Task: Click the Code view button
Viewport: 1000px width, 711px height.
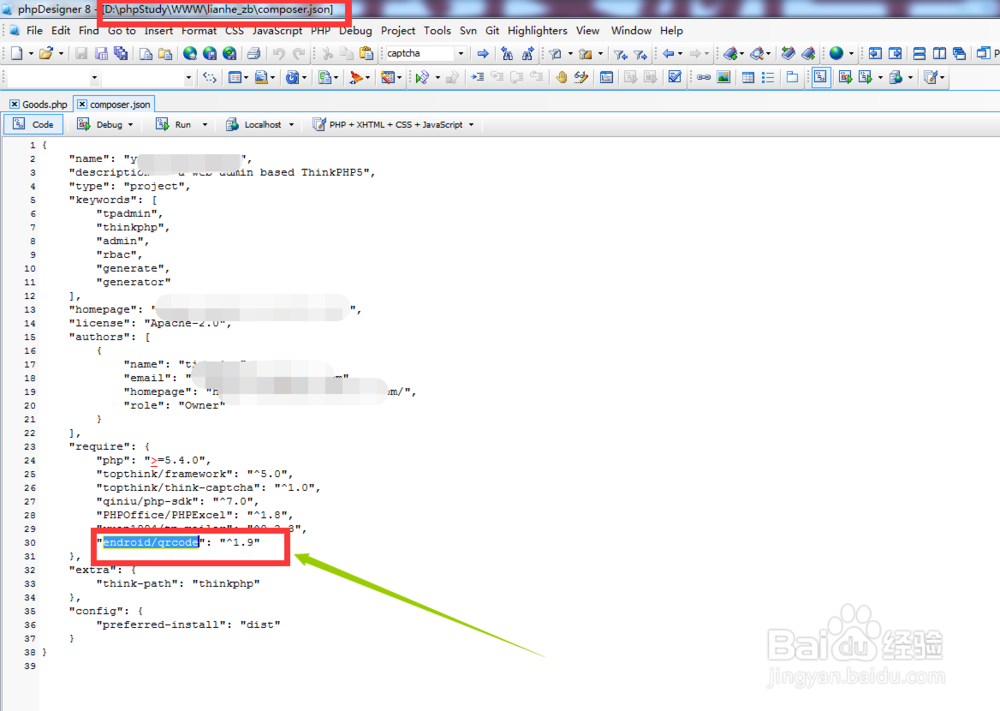Action: pos(34,124)
